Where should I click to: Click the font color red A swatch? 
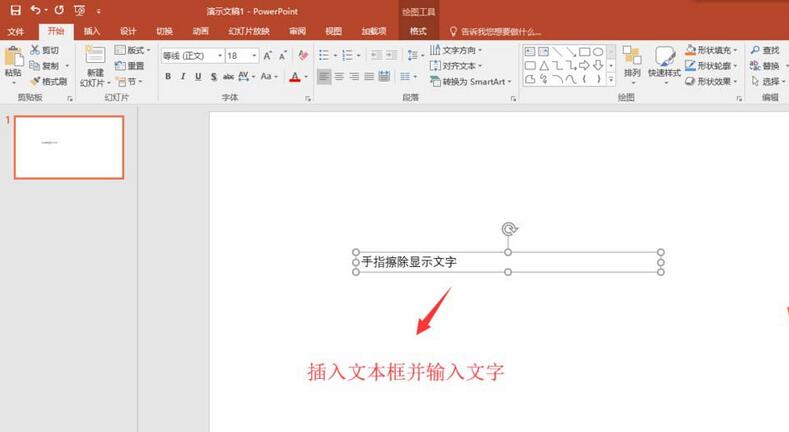(293, 77)
